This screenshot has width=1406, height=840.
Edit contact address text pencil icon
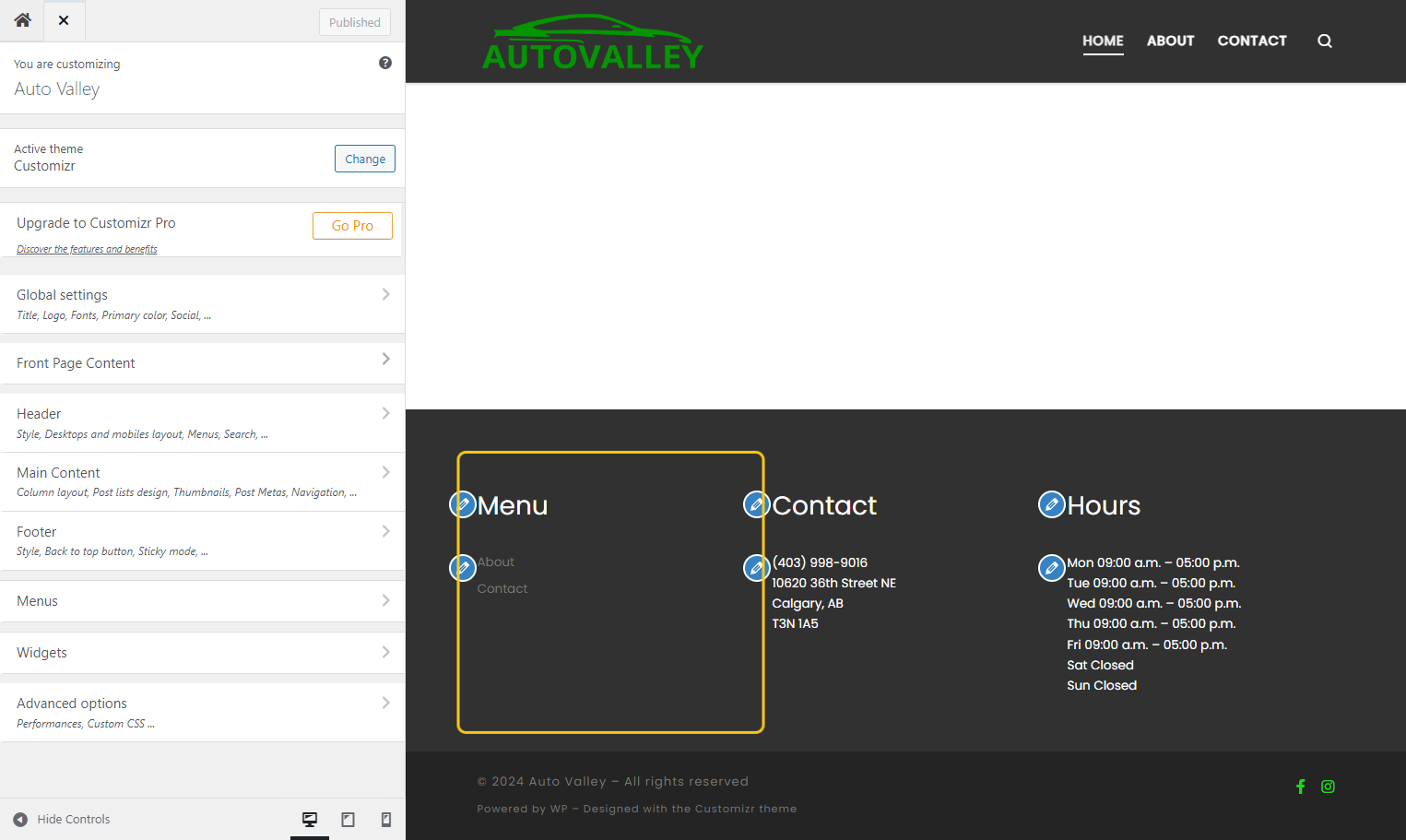click(x=757, y=568)
